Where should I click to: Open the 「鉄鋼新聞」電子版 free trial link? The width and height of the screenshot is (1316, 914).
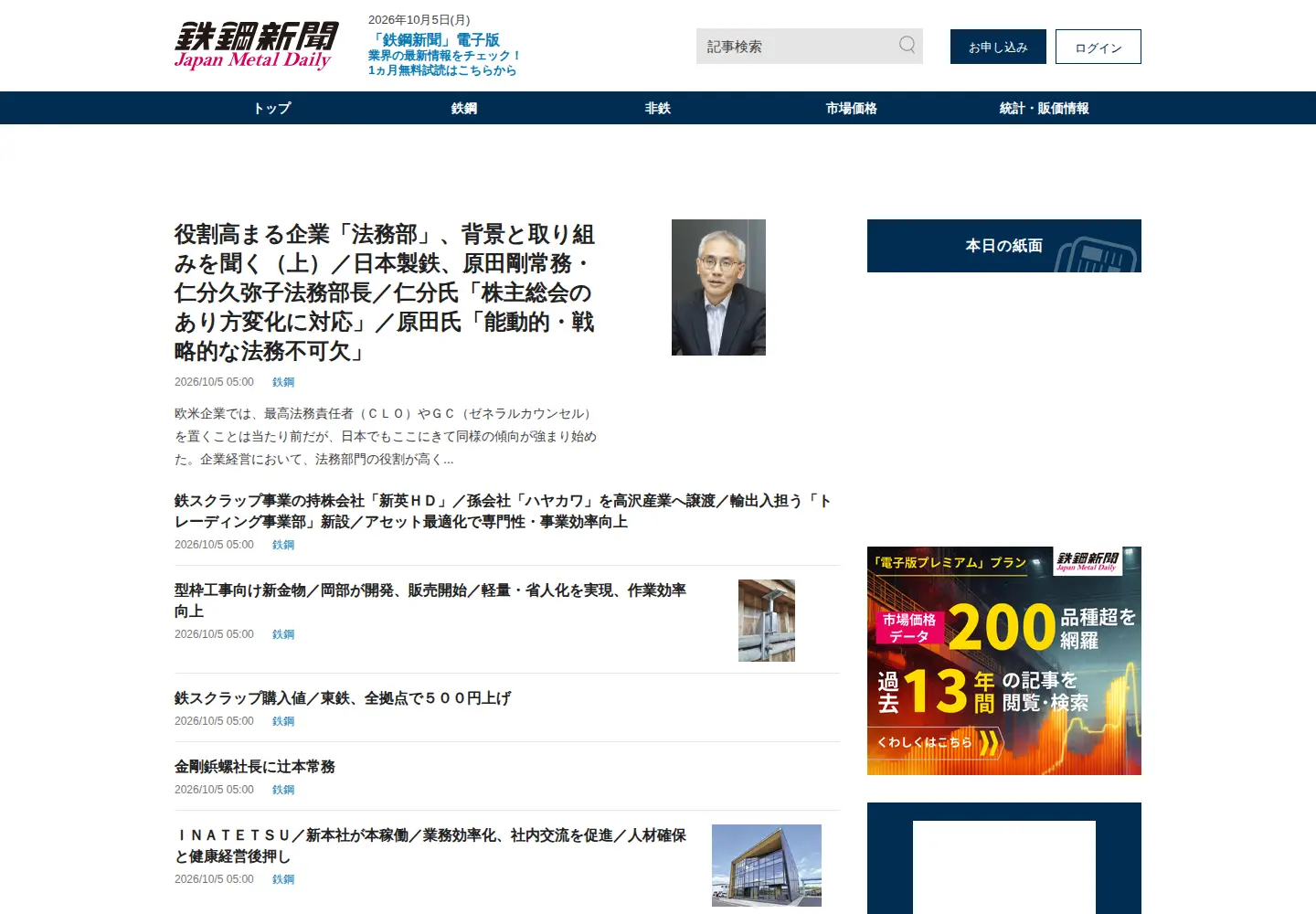(x=444, y=55)
